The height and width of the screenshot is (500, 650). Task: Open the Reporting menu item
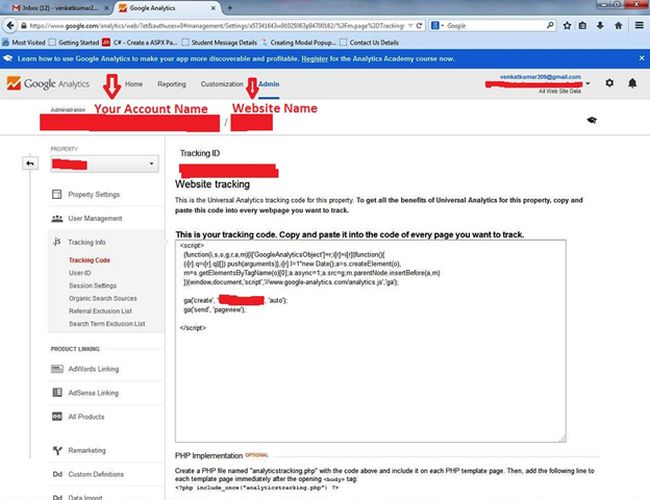point(172,84)
